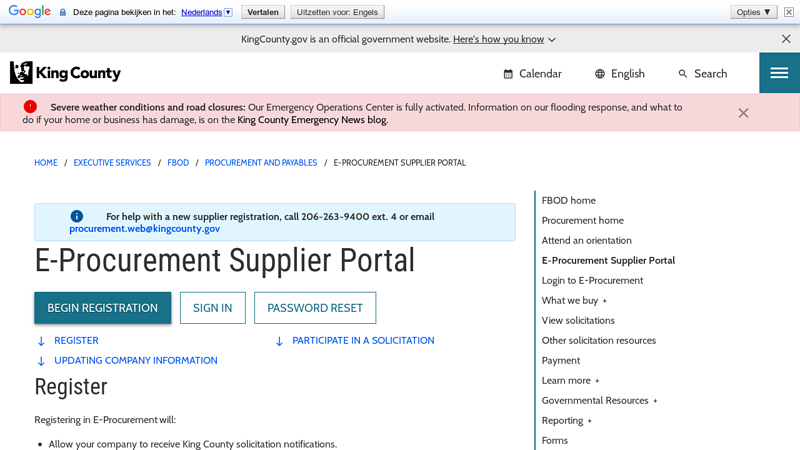Image resolution: width=800 pixels, height=450 pixels.
Task: Go to Executive Services breadcrumb
Action: pos(112,163)
